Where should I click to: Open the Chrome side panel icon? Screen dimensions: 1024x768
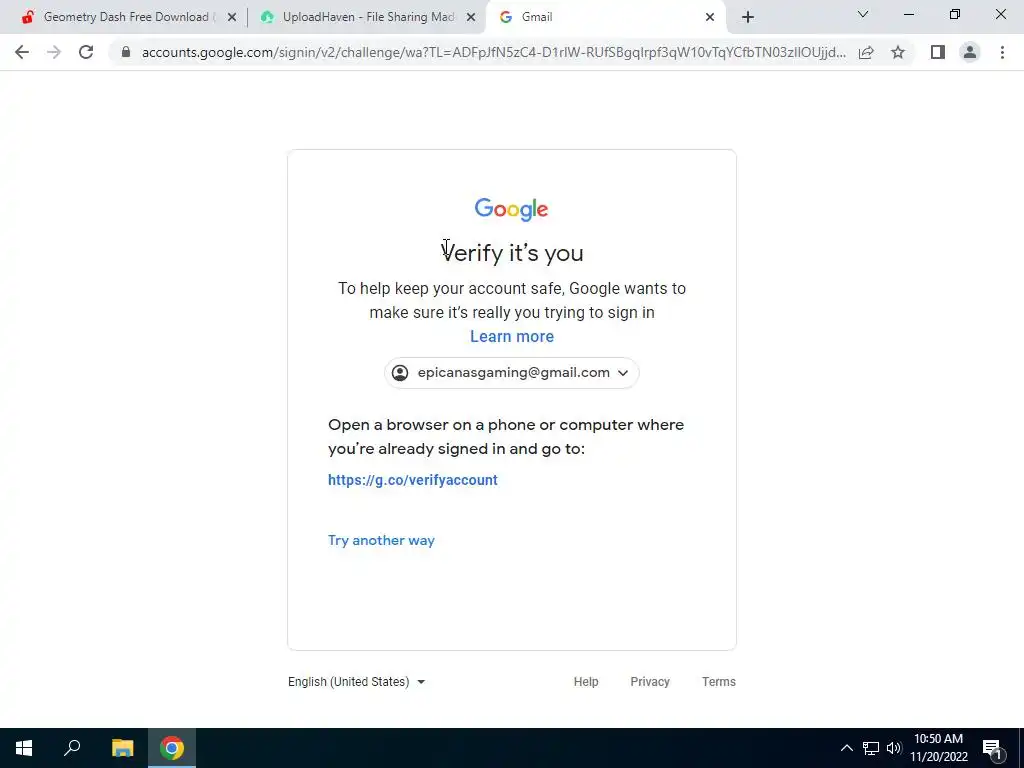point(938,52)
